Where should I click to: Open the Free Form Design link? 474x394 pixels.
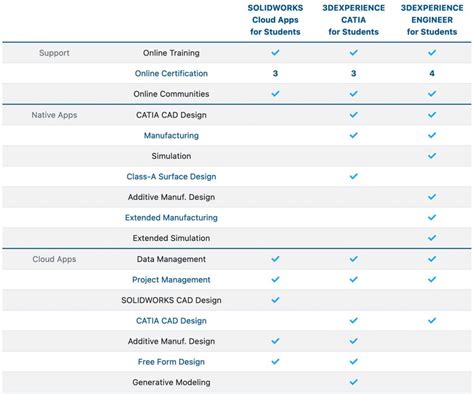[171, 362]
